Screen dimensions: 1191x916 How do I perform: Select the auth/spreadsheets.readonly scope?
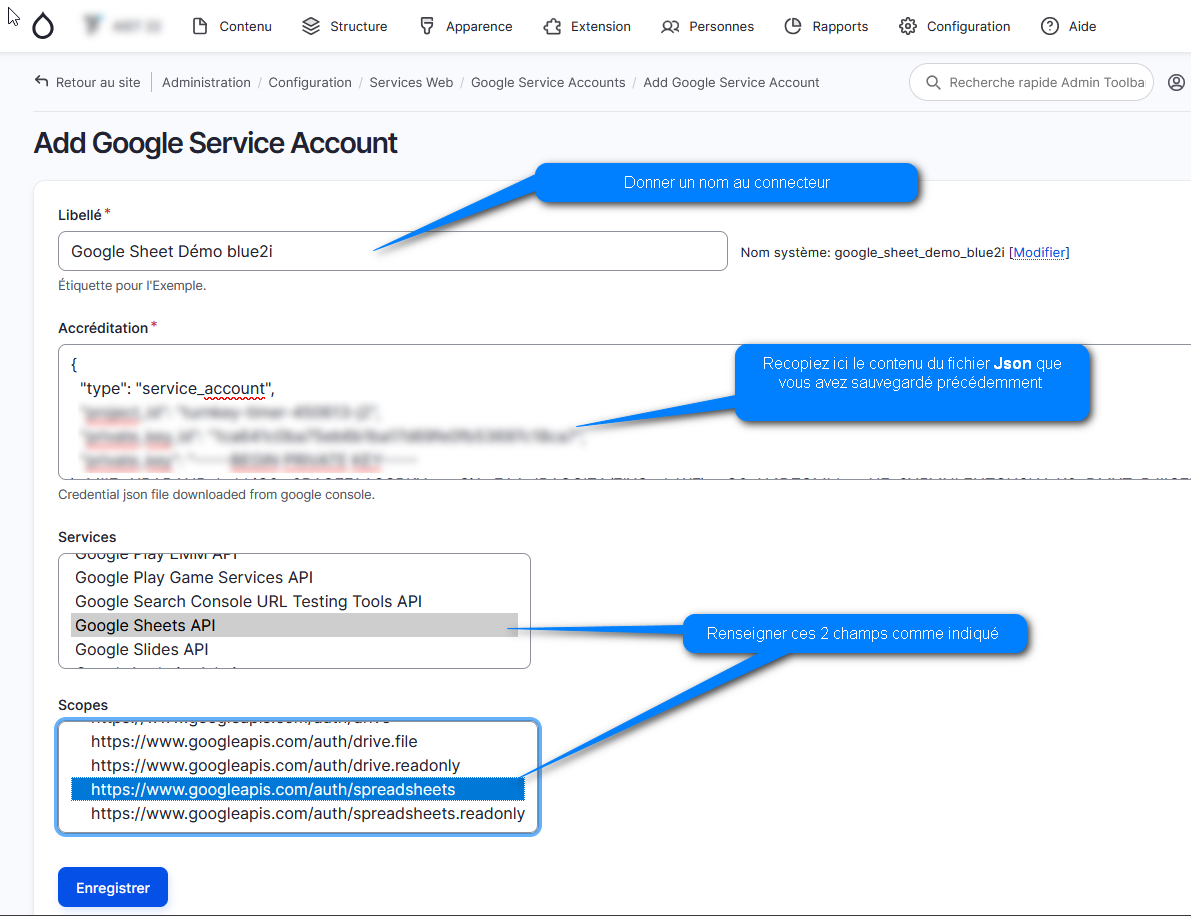point(298,813)
